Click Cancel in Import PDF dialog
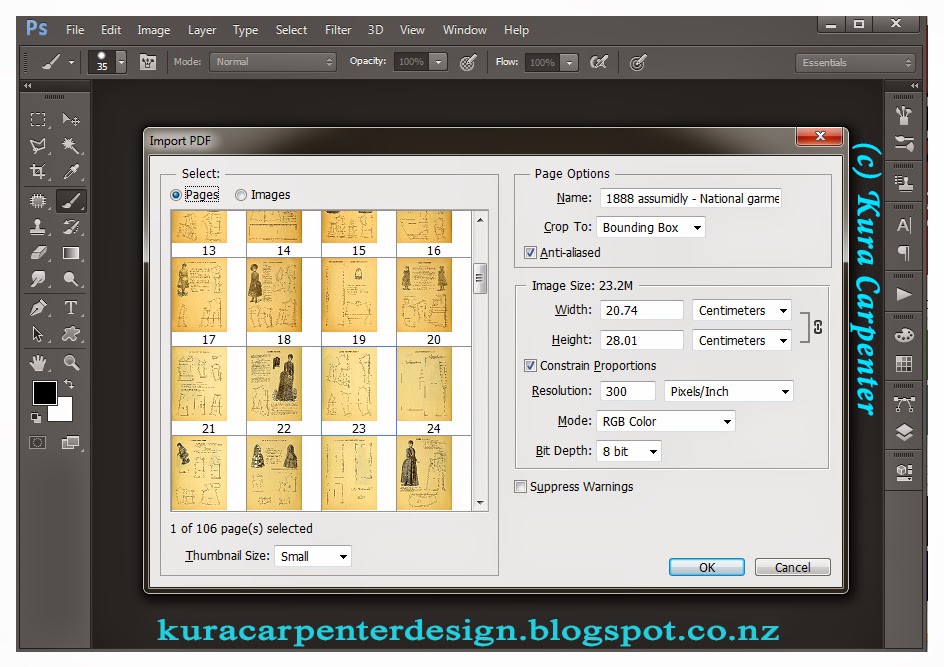944x667 pixels. (792, 567)
